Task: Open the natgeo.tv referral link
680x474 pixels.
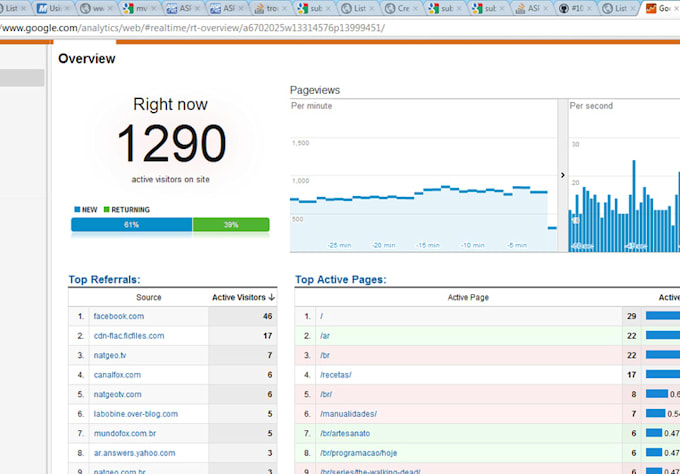Action: [110, 355]
